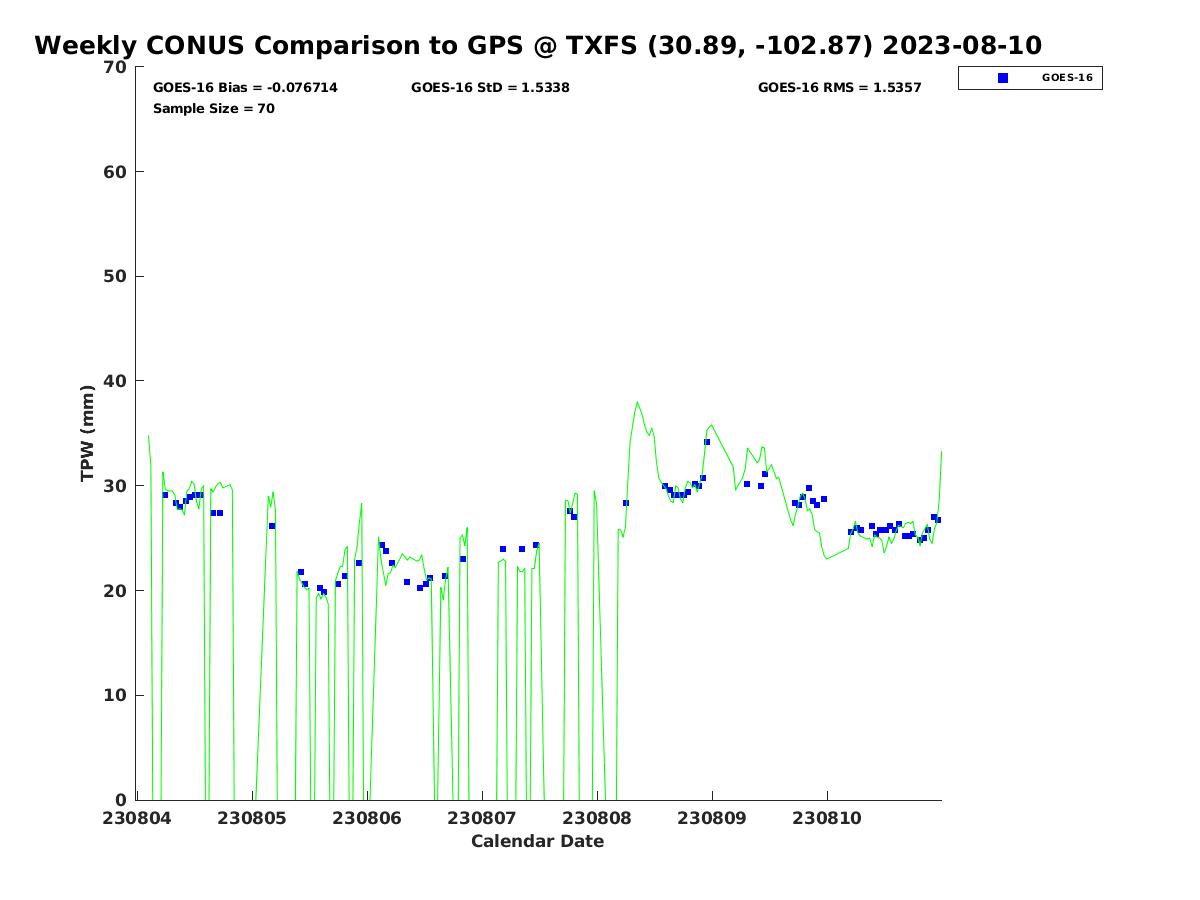Screen dimensions: 1200x900
Task: Select the 70 y-axis tick label
Action: pyautogui.click(x=116, y=68)
